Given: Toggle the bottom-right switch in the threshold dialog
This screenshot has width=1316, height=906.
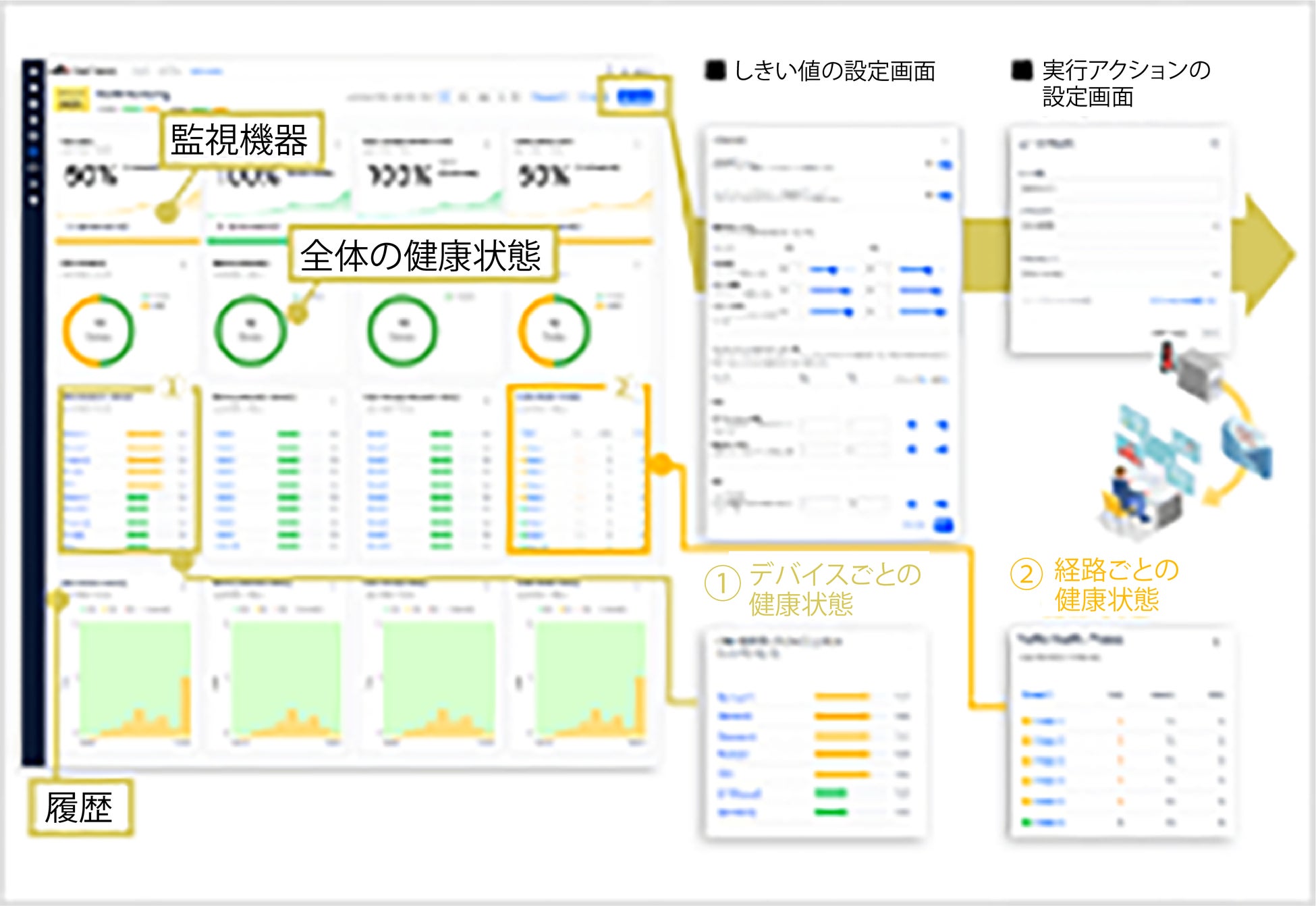Looking at the screenshot, I should 942,504.
